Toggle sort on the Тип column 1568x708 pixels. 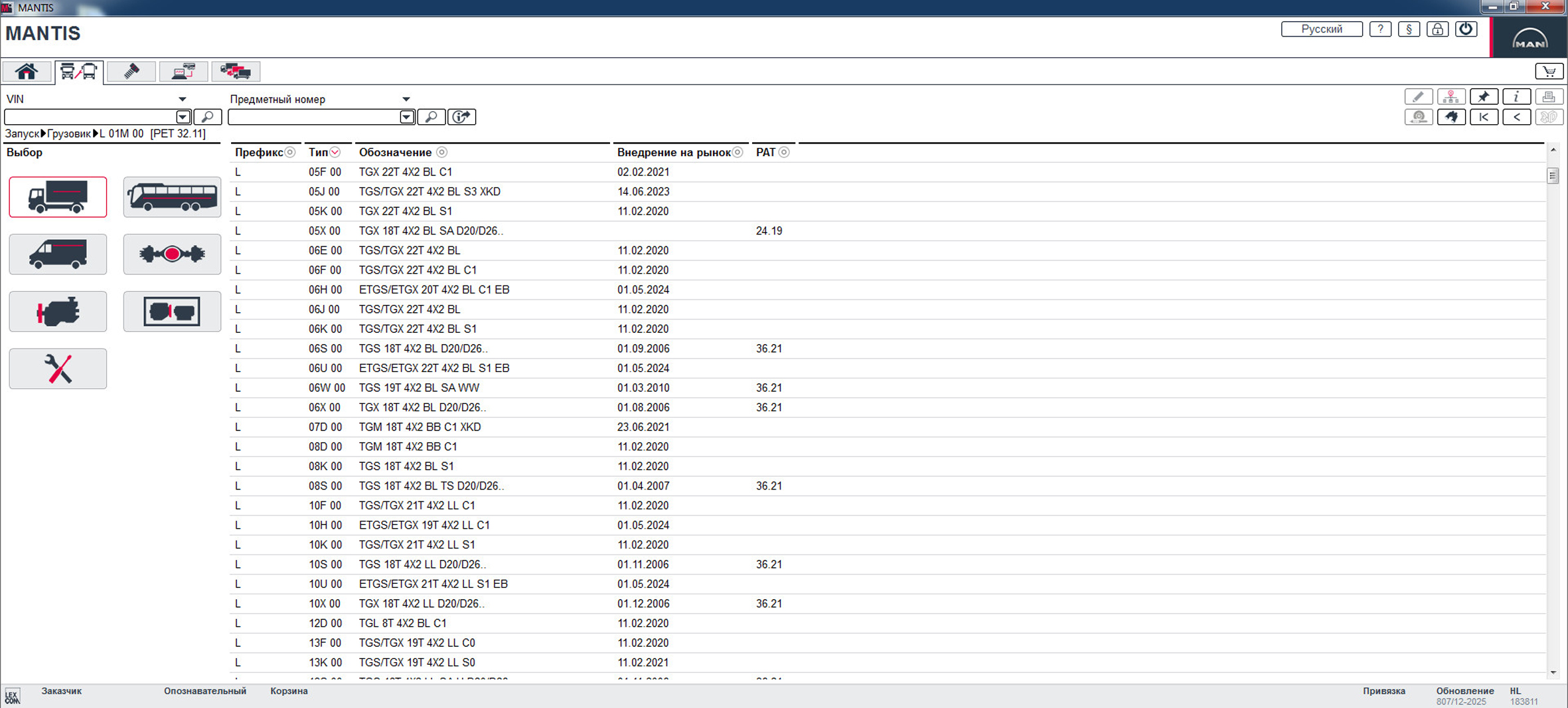click(x=336, y=153)
